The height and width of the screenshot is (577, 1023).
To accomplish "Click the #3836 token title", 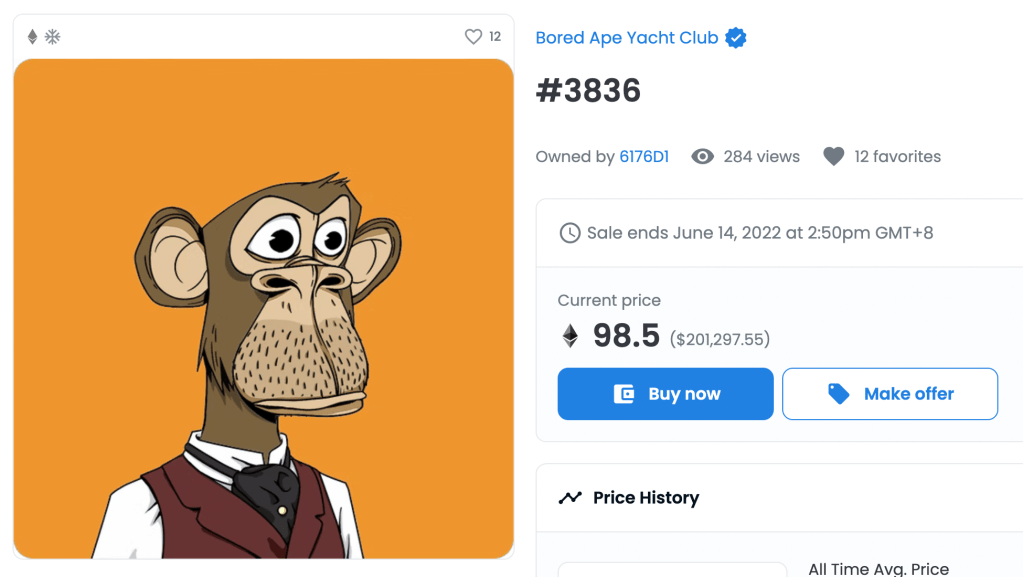I will tap(588, 91).
